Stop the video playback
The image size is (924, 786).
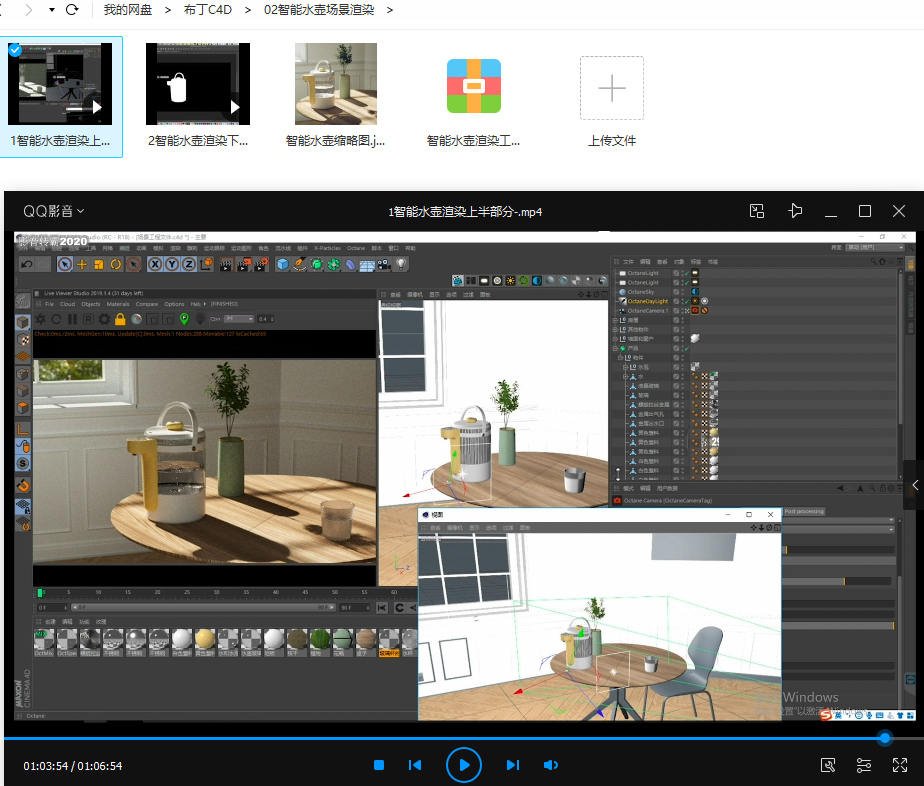click(379, 765)
